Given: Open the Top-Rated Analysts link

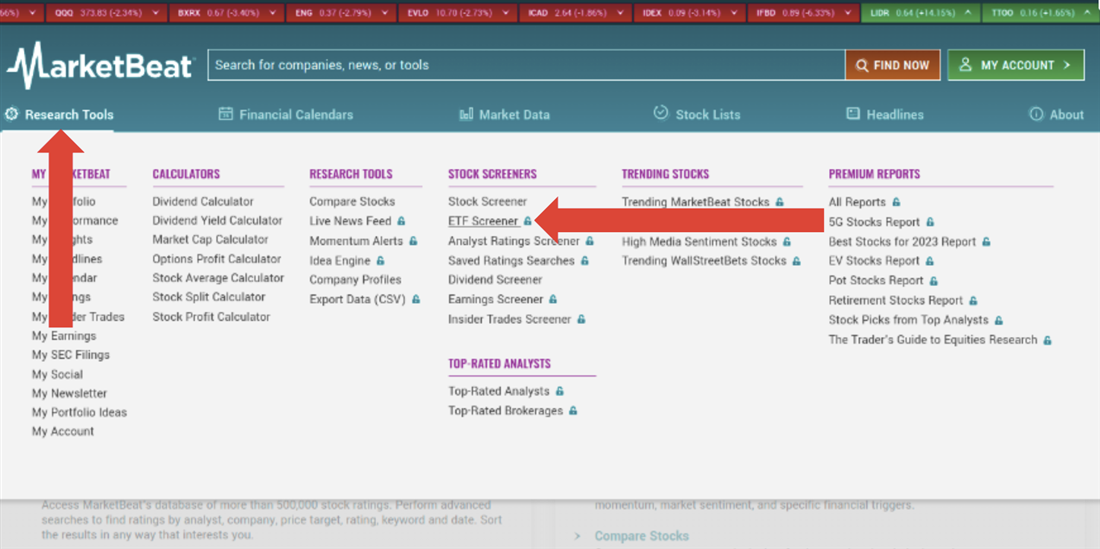Looking at the screenshot, I should coord(498,391).
